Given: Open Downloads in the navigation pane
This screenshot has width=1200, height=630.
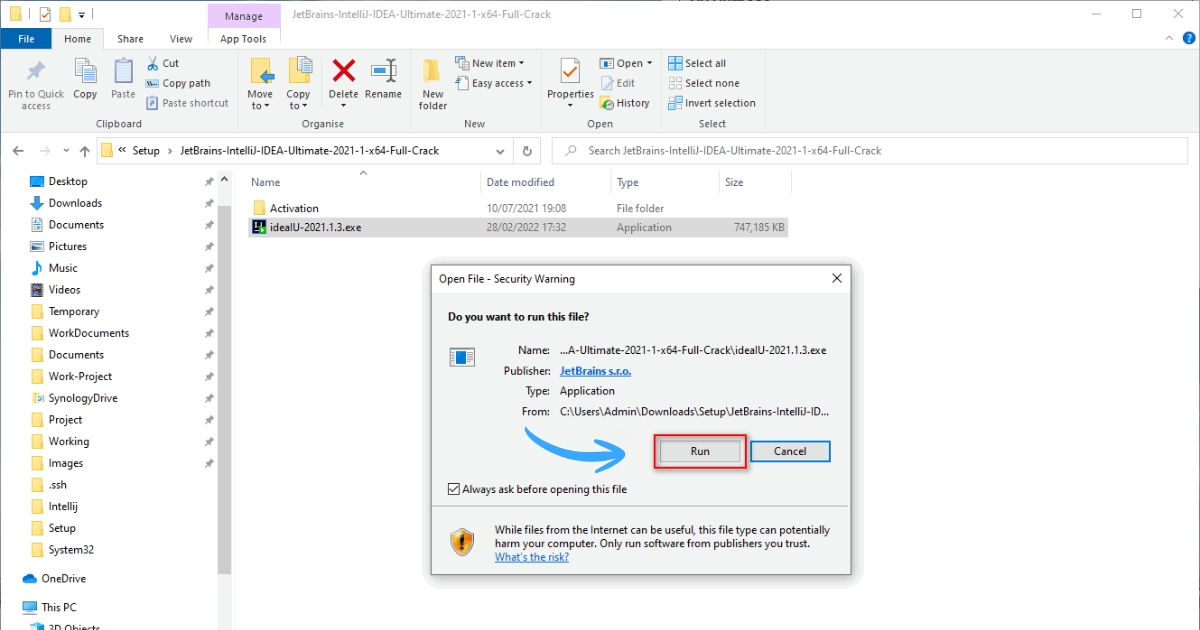Looking at the screenshot, I should click(x=75, y=203).
